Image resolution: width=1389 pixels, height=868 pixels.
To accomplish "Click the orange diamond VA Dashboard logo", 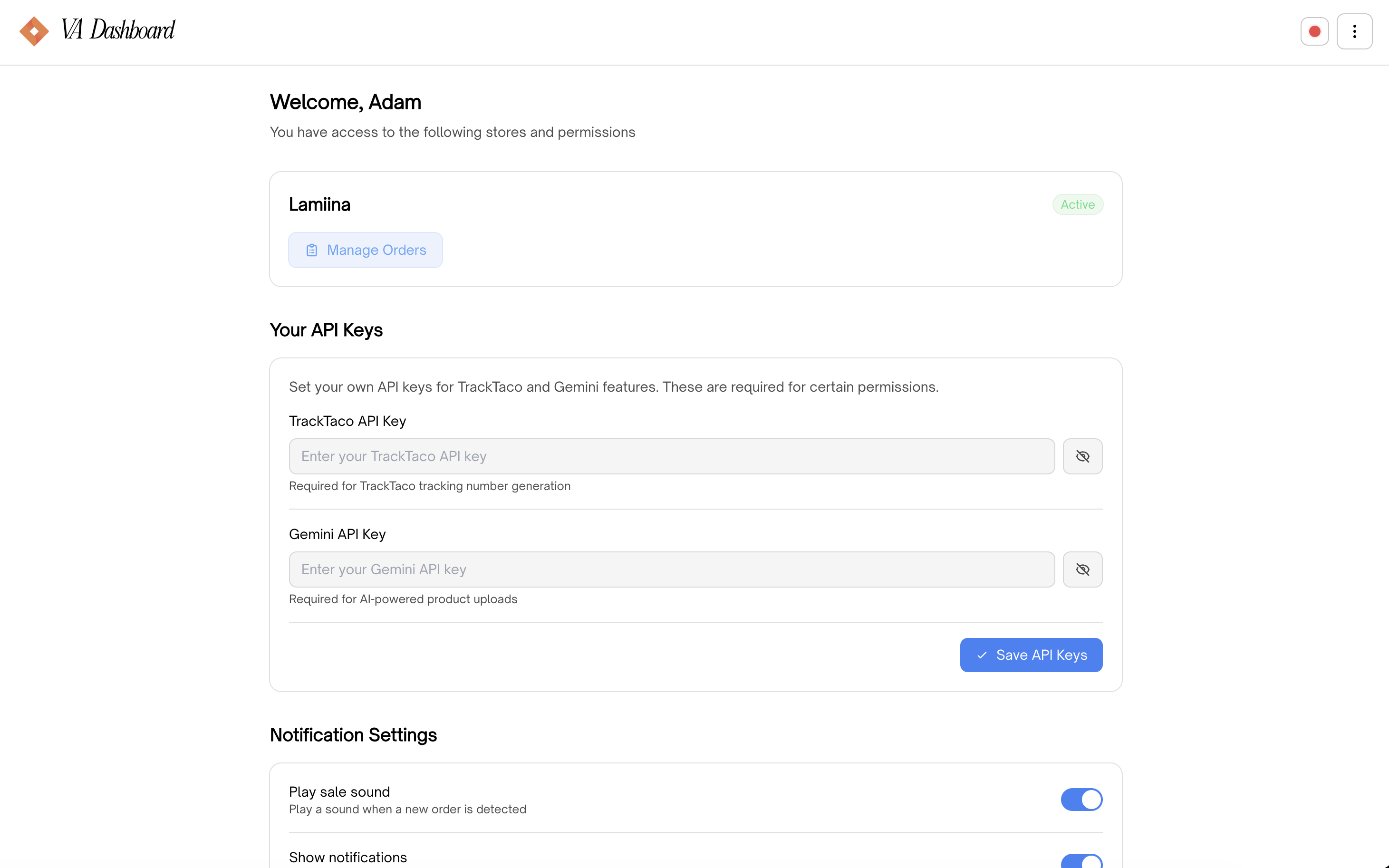I will coord(34,31).
